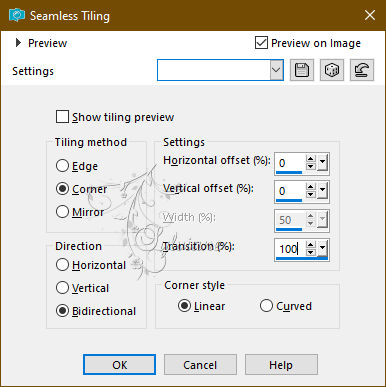Click inside the Vertical offset value field

(x=290, y=191)
